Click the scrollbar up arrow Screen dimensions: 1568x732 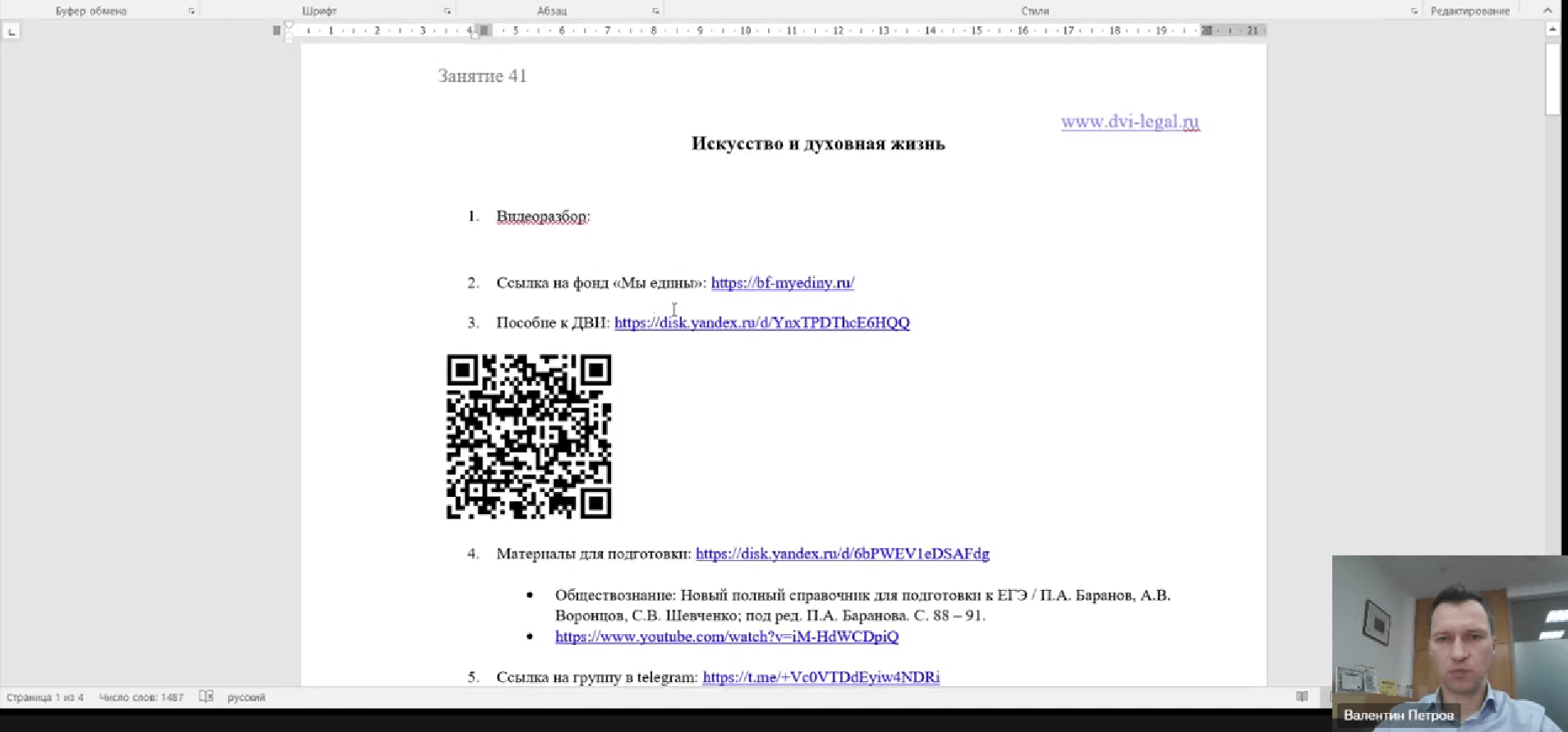1552,30
